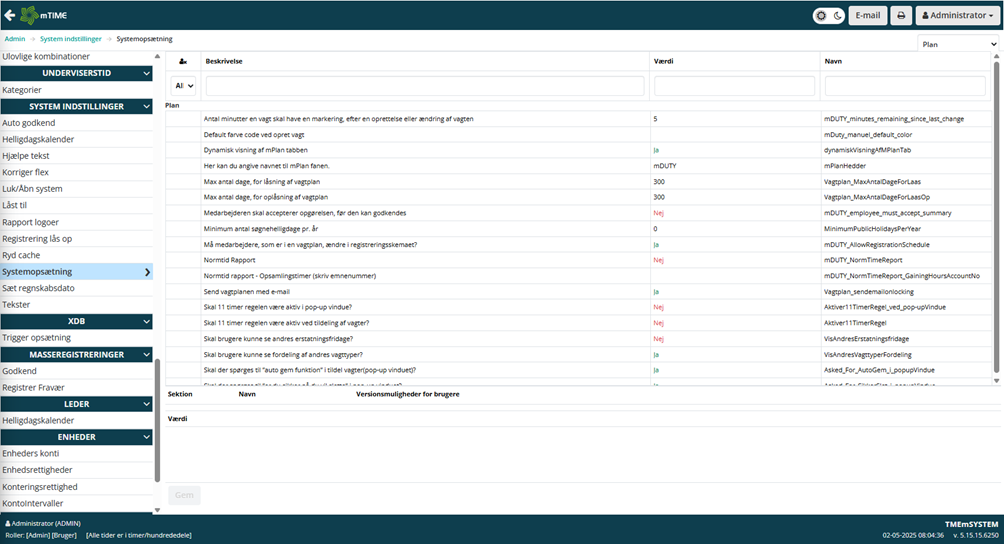Viewport: 1004px width, 544px height.
Task: Click the printer icon button
Action: click(x=900, y=16)
